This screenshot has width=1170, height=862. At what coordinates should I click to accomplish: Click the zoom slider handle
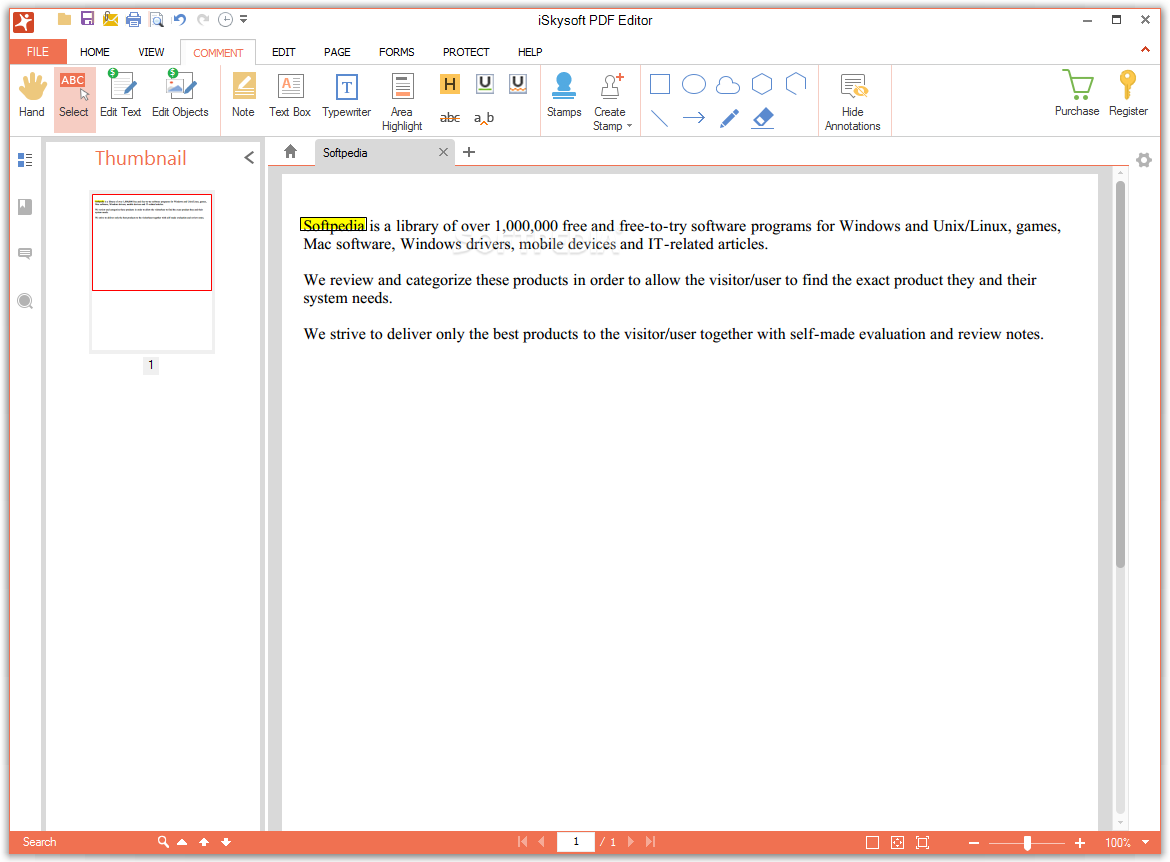(1027, 843)
